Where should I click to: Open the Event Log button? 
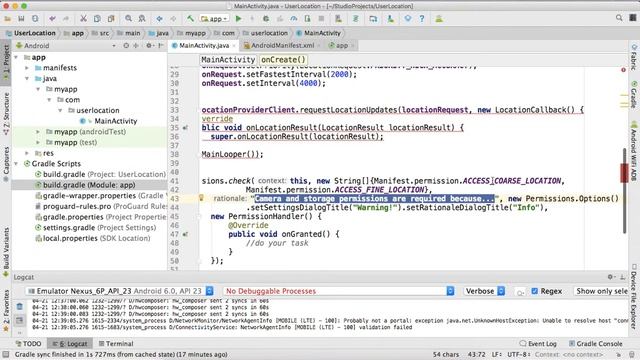click(x=538, y=344)
